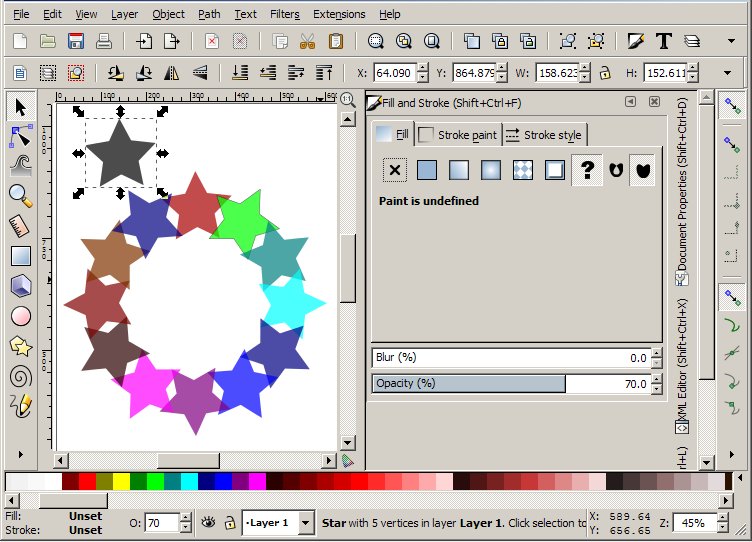
Task: Select the Selector arrow tool
Action: [20, 107]
